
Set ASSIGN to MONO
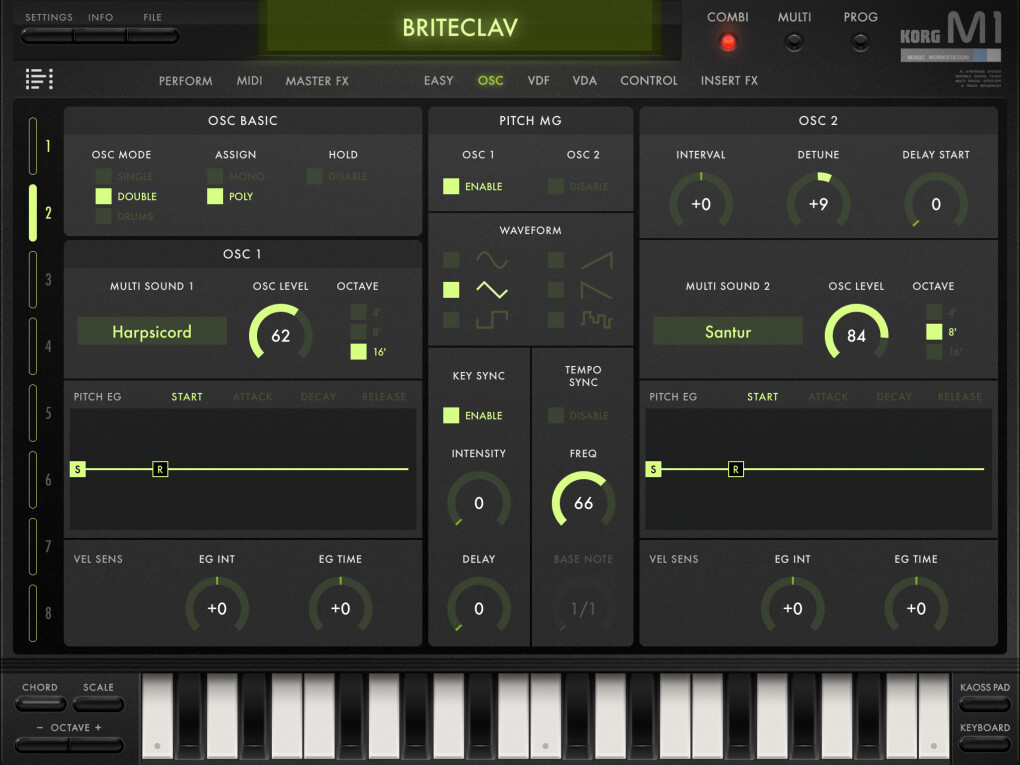coord(215,176)
